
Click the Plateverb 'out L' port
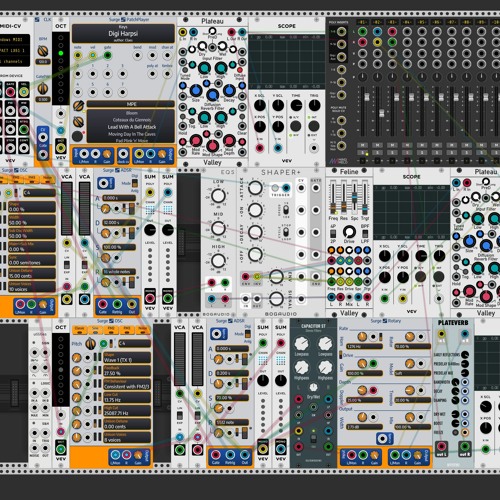(441, 446)
